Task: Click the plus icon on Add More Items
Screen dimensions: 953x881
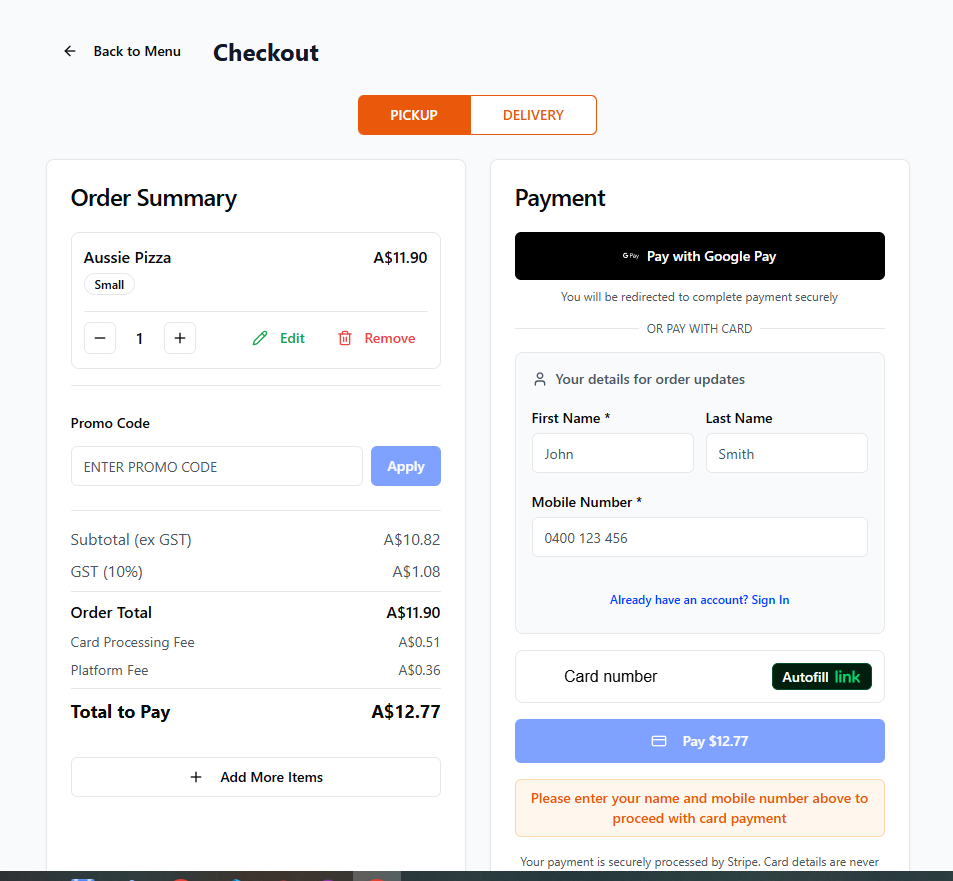Action: coord(196,777)
